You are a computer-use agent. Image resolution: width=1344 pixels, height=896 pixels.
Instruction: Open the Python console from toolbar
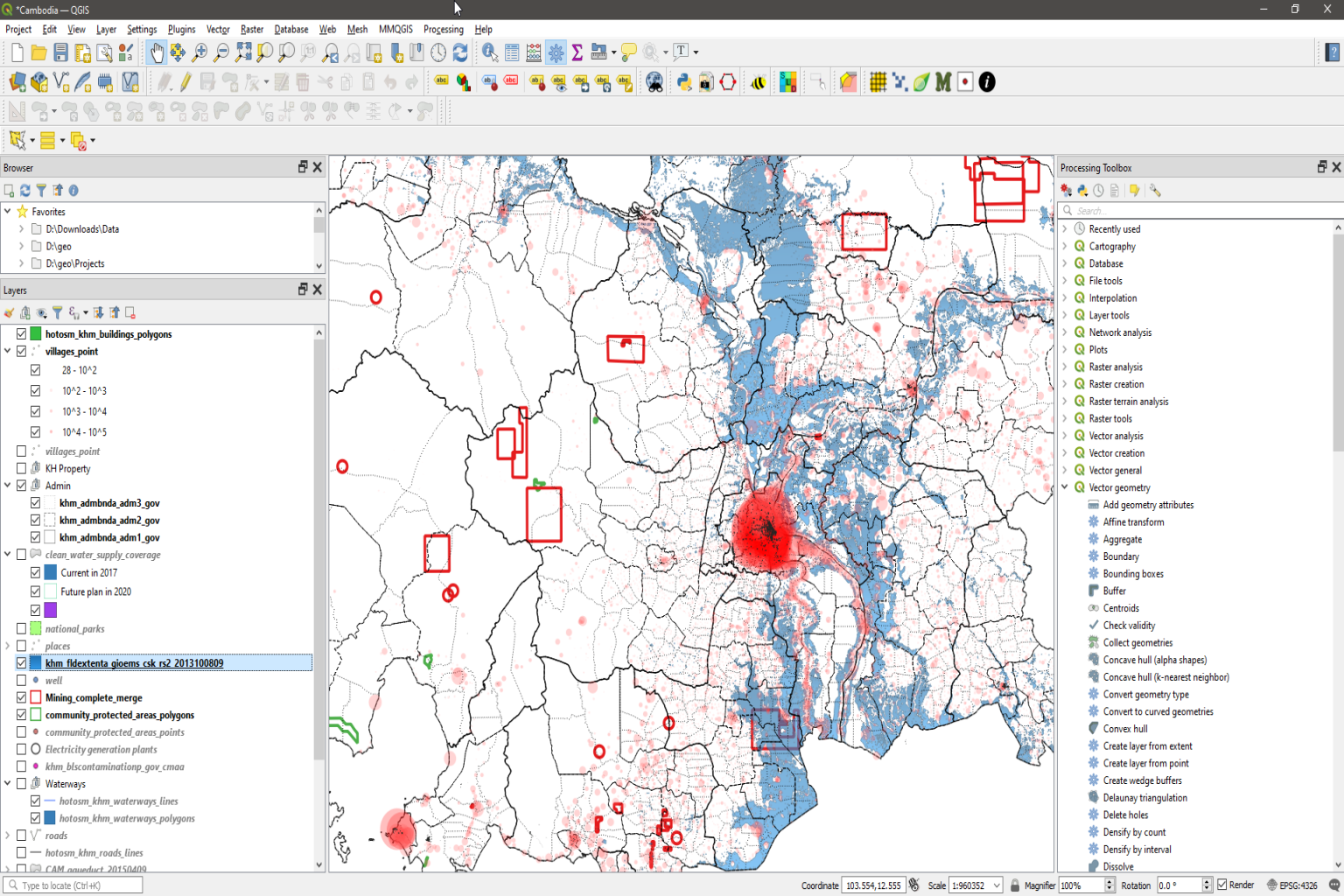[x=684, y=82]
